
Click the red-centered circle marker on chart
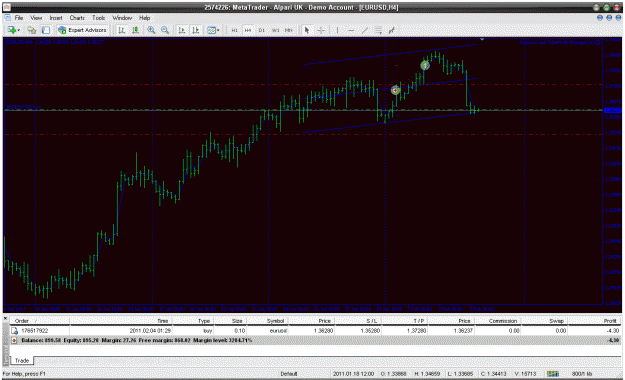tap(395, 91)
